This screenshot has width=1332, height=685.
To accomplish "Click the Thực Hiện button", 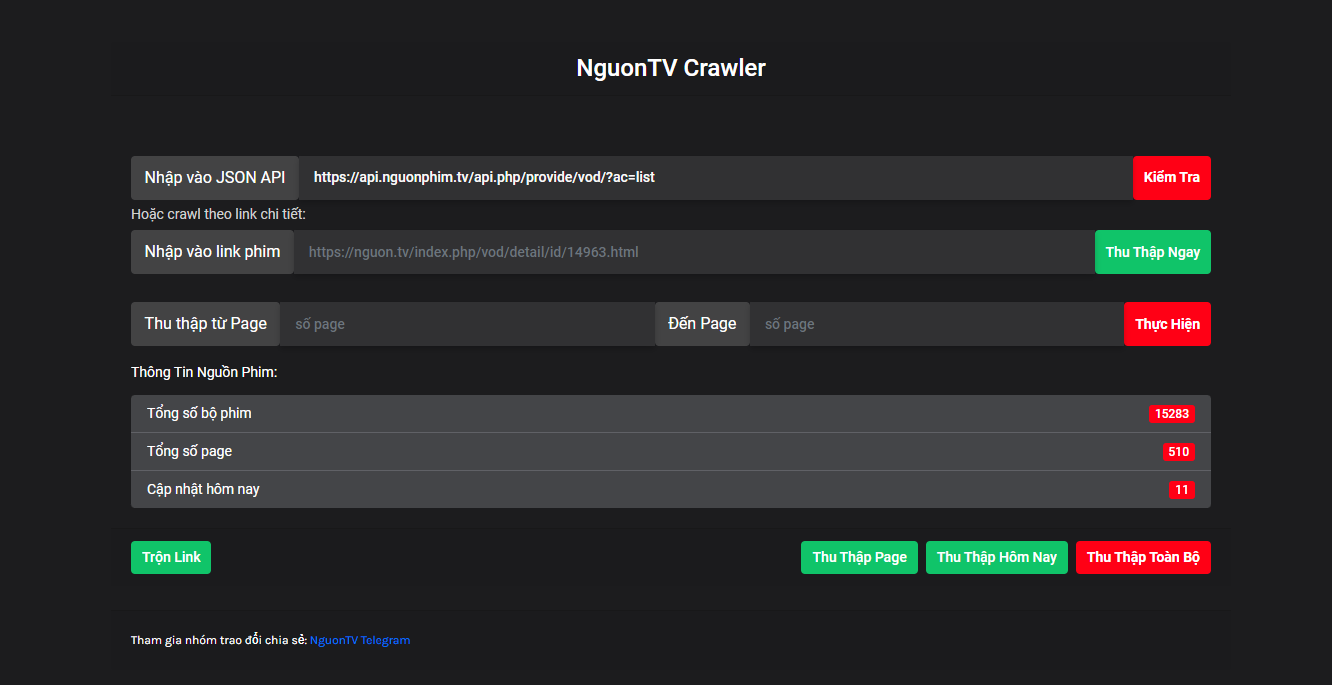I will coord(1166,323).
